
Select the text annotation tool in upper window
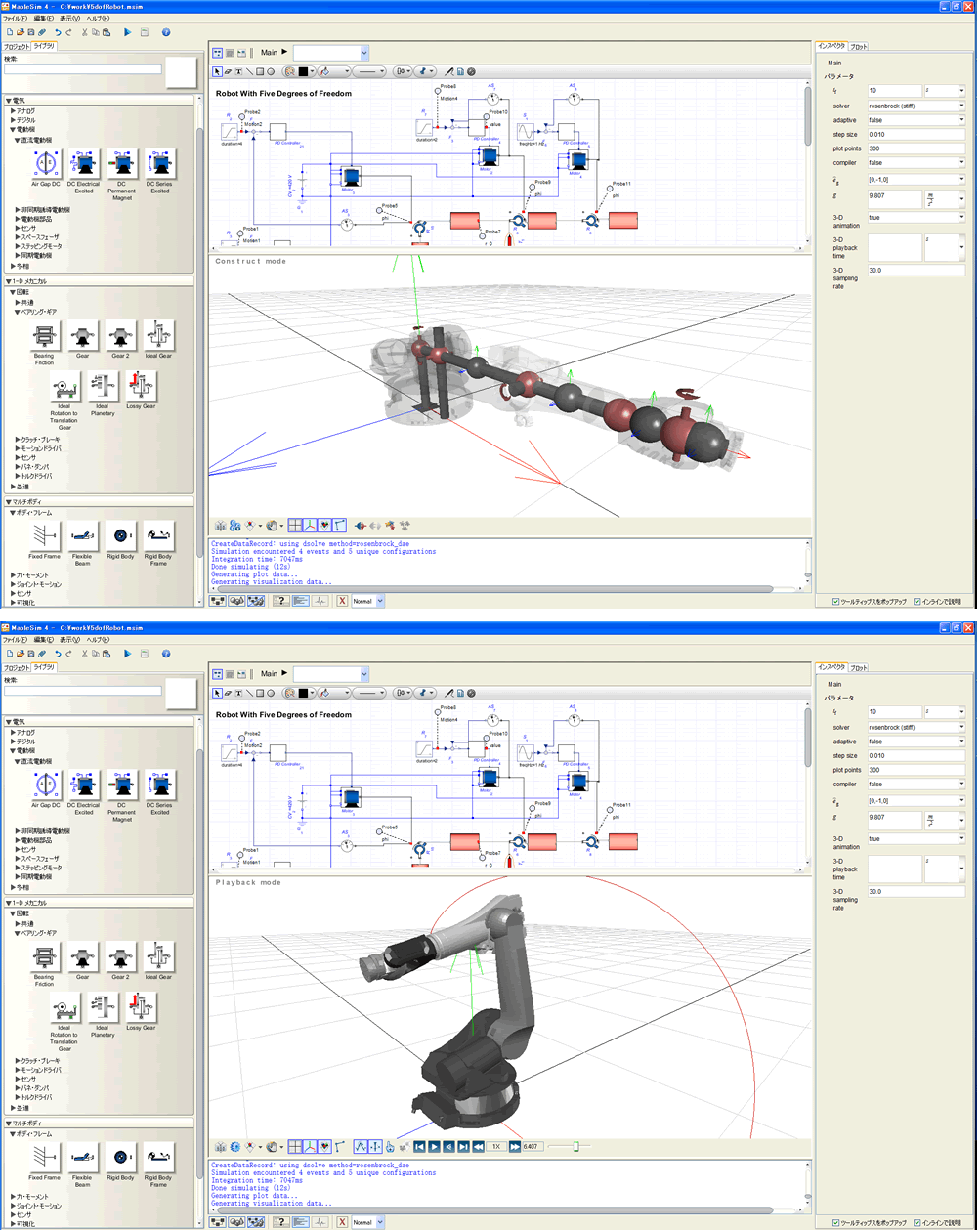tap(238, 71)
